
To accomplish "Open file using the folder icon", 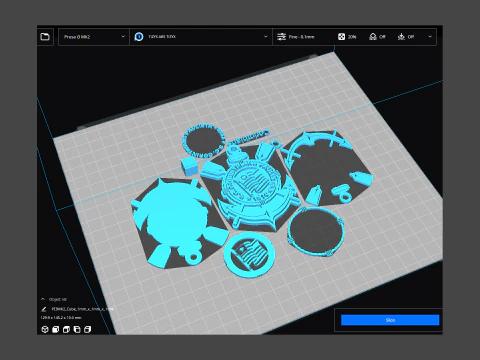I will (x=45, y=37).
